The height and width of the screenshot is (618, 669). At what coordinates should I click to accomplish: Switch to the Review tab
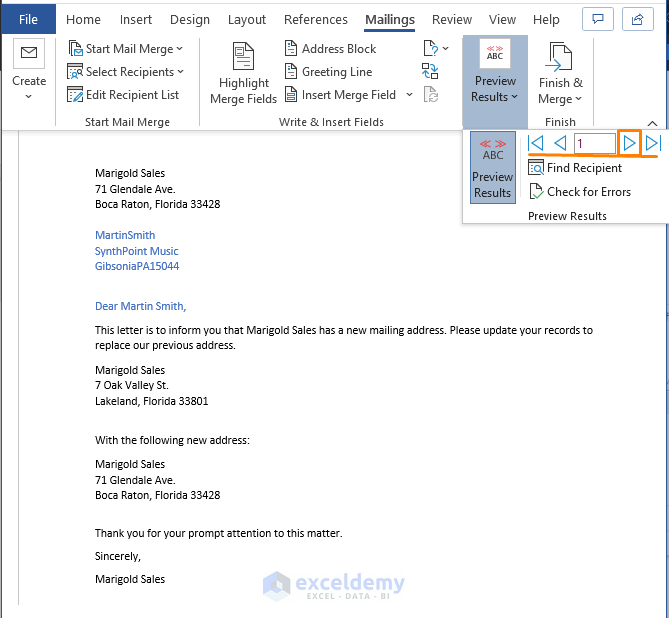(x=452, y=20)
